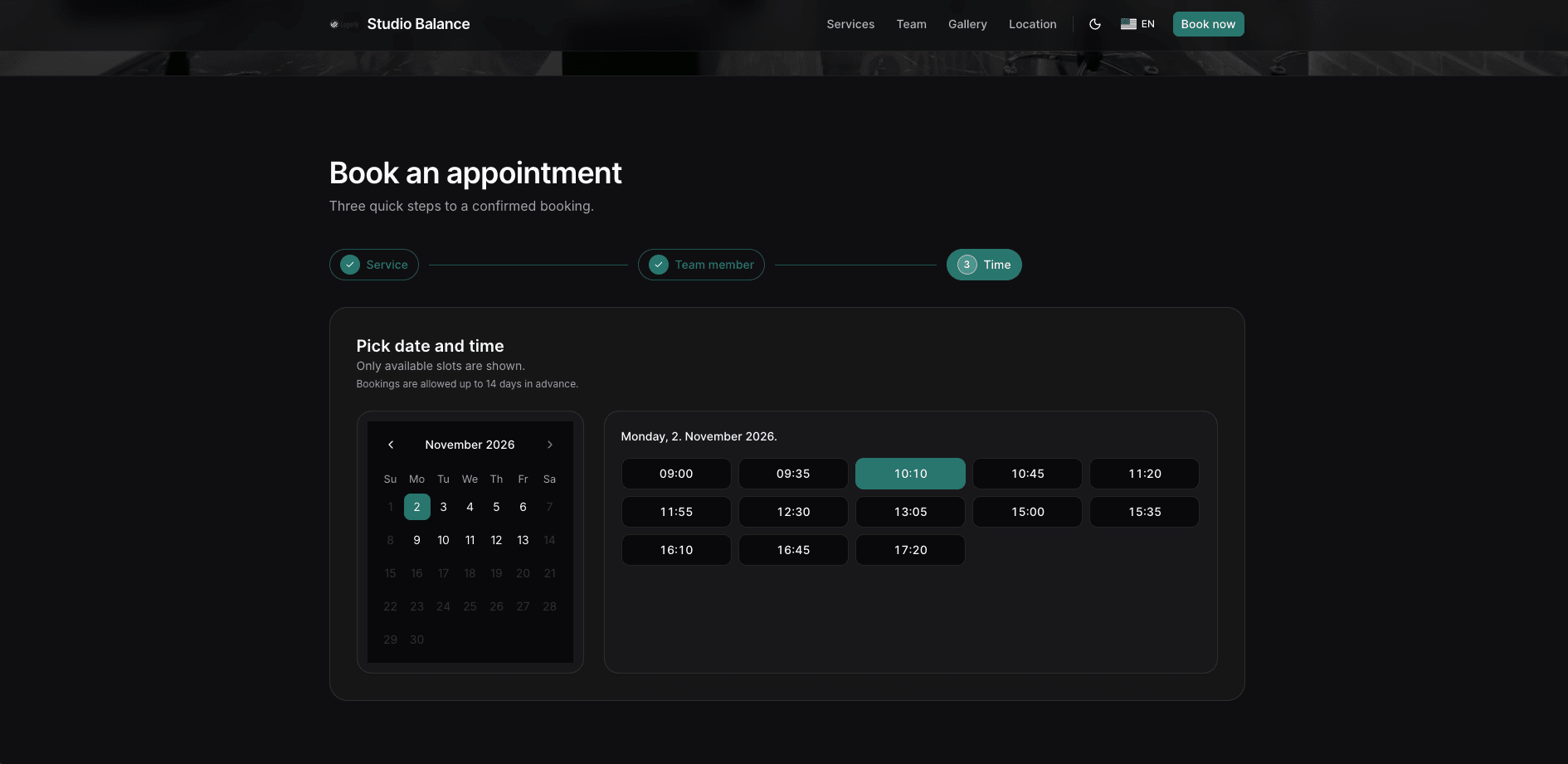Select the 11:55 time slot
The width and height of the screenshot is (1568, 764).
(x=676, y=512)
